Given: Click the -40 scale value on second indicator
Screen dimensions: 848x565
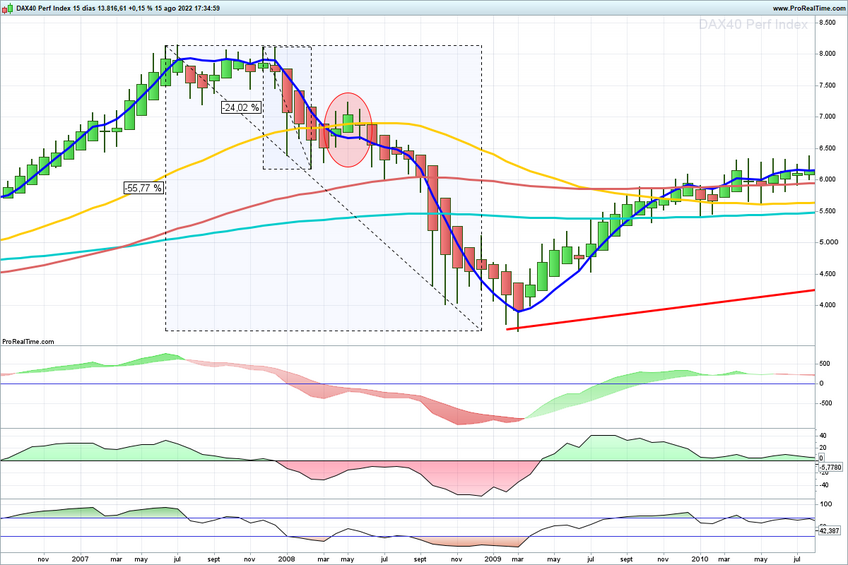Looking at the screenshot, I should pos(824,486).
